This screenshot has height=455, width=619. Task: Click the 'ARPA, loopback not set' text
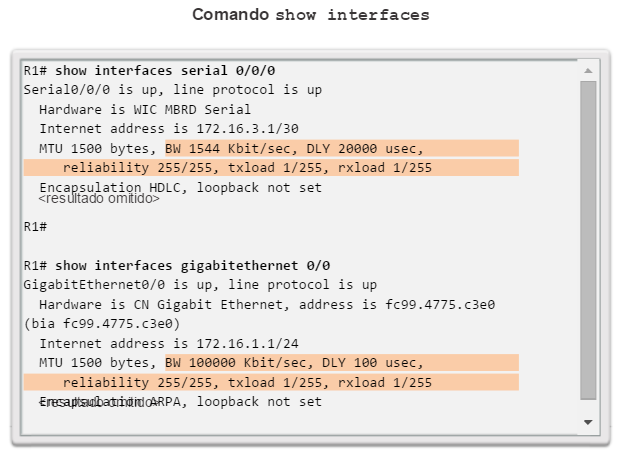coord(236,402)
